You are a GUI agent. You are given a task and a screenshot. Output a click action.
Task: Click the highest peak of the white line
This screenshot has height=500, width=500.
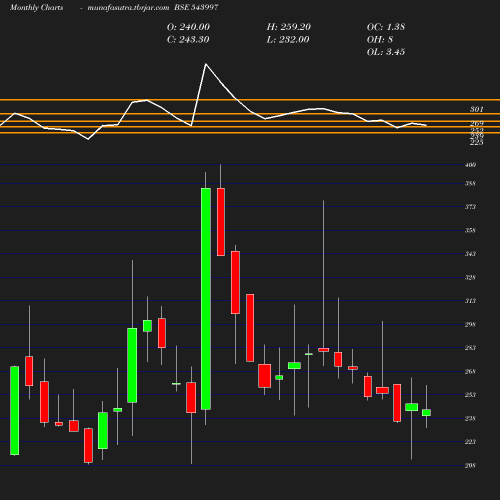(206, 64)
